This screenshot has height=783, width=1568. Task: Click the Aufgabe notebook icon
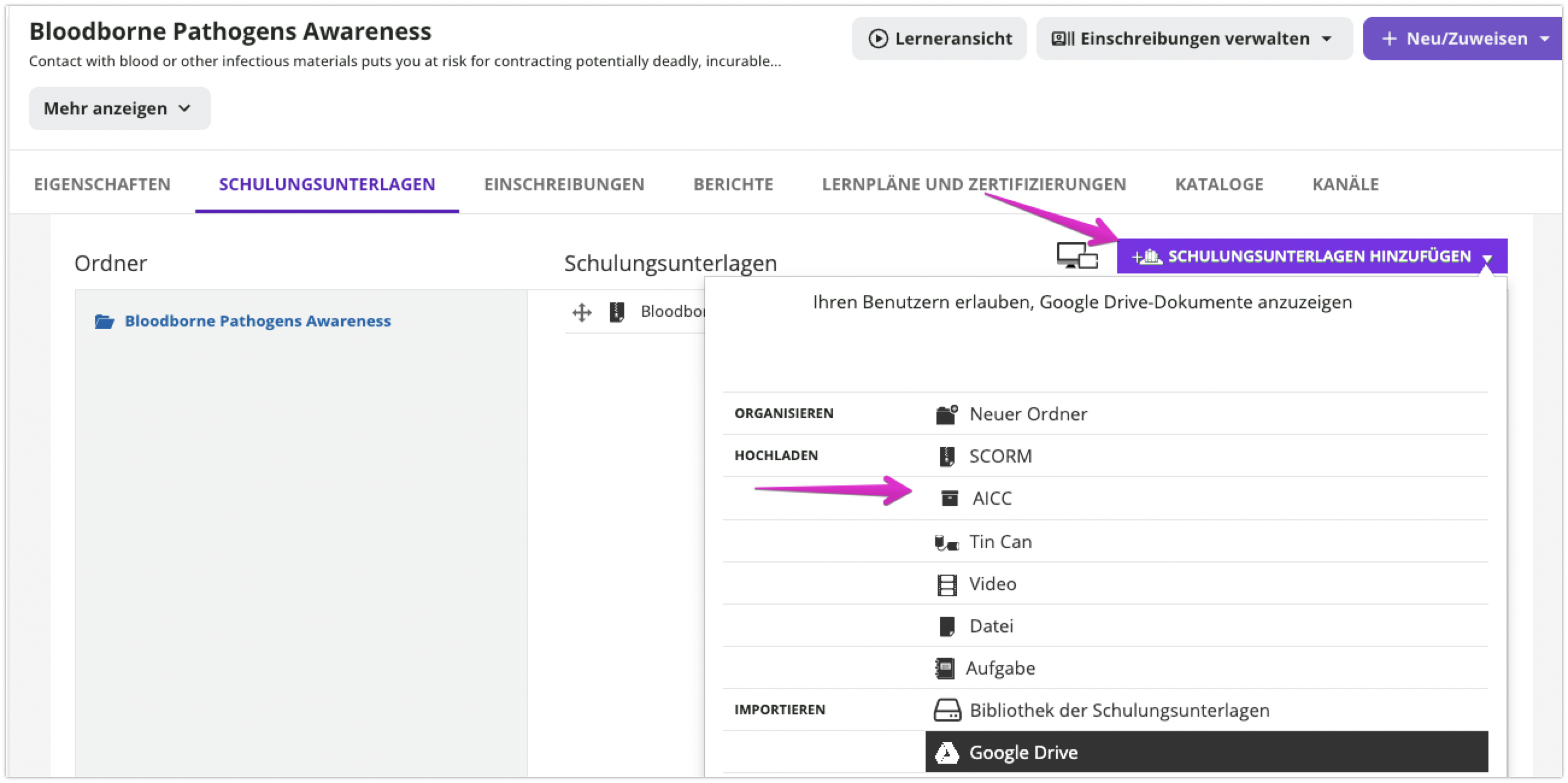pyautogui.click(x=945, y=668)
